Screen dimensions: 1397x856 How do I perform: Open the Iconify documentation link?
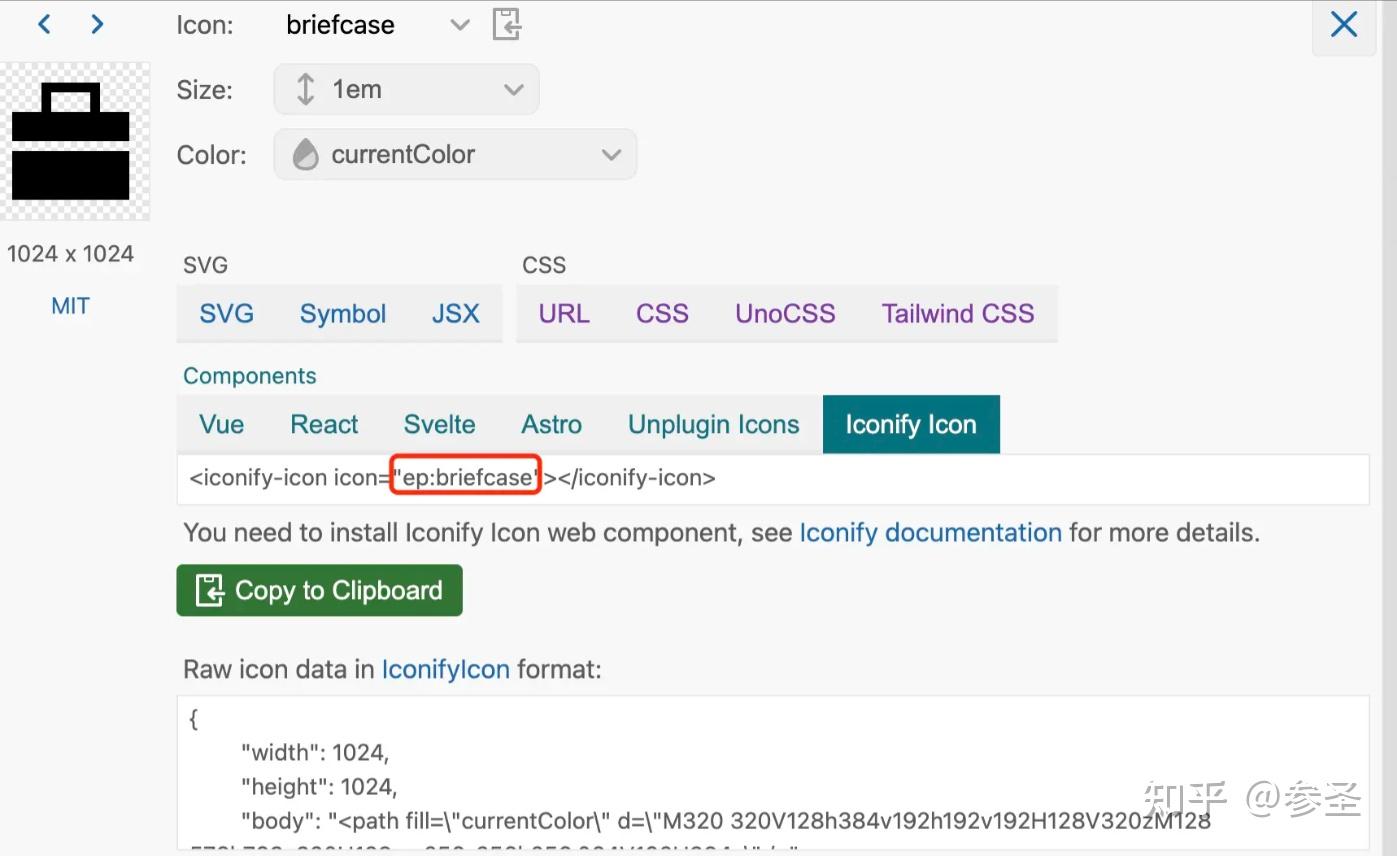tap(930, 533)
